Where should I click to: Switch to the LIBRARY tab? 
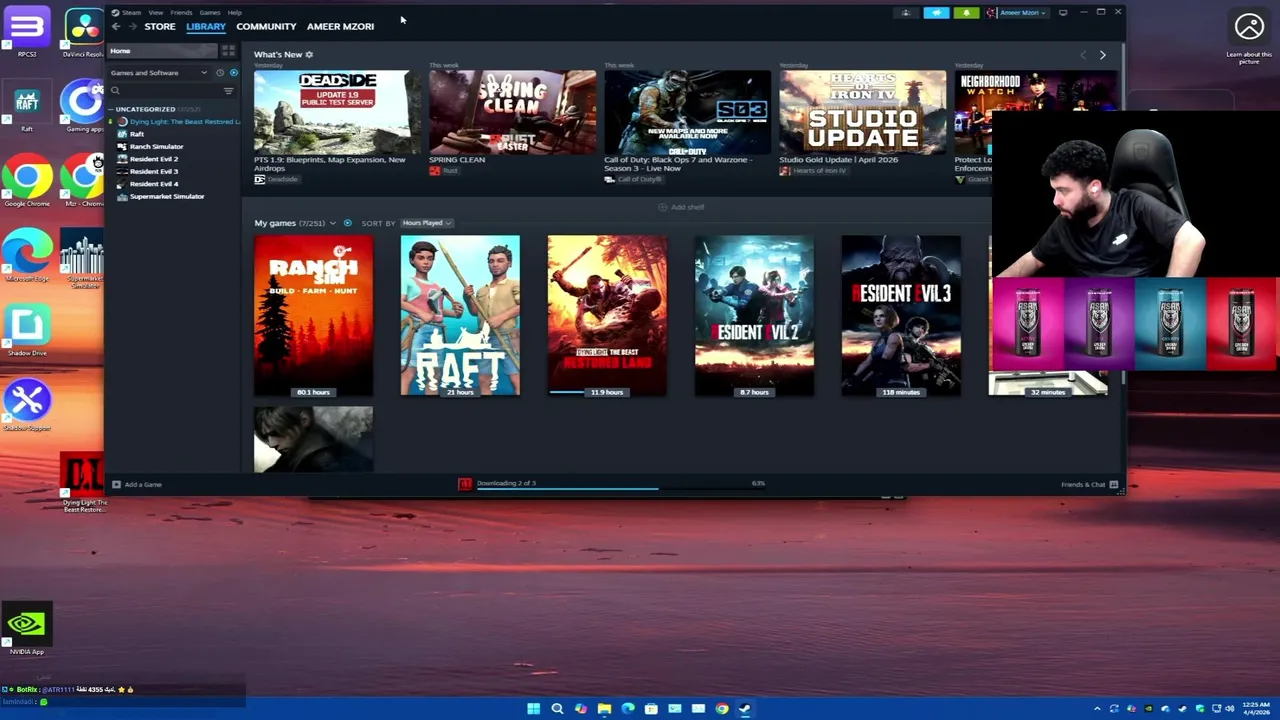(x=206, y=26)
